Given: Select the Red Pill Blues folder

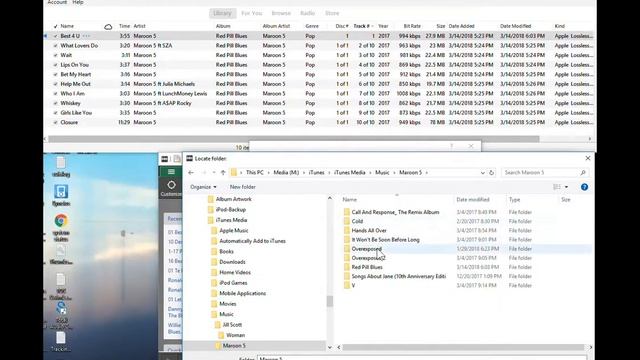Looking at the screenshot, I should point(367,267).
